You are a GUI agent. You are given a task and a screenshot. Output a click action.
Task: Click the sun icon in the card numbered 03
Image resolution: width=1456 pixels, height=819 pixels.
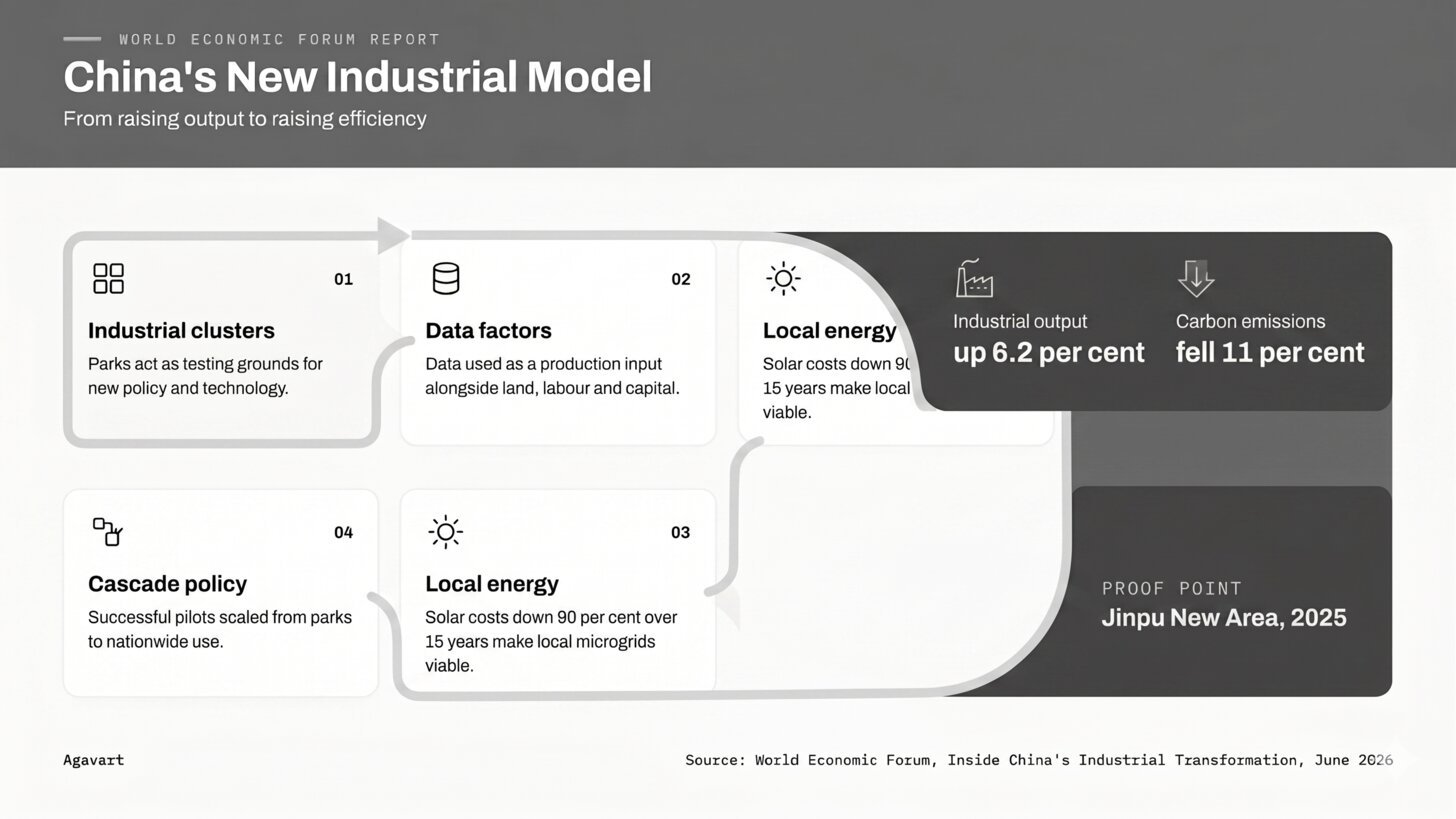pyautogui.click(x=445, y=532)
